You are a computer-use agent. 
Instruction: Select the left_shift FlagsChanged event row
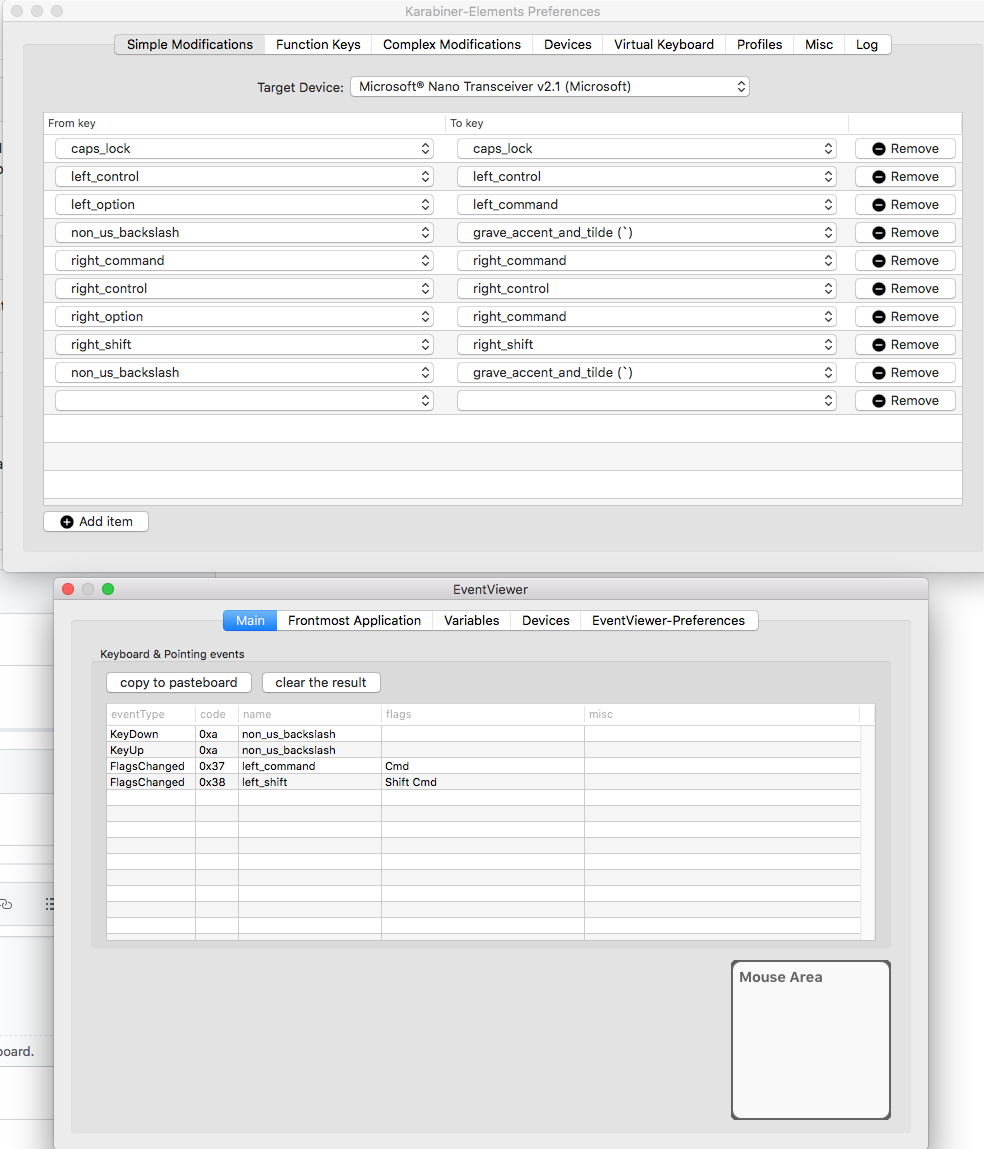(x=400, y=782)
